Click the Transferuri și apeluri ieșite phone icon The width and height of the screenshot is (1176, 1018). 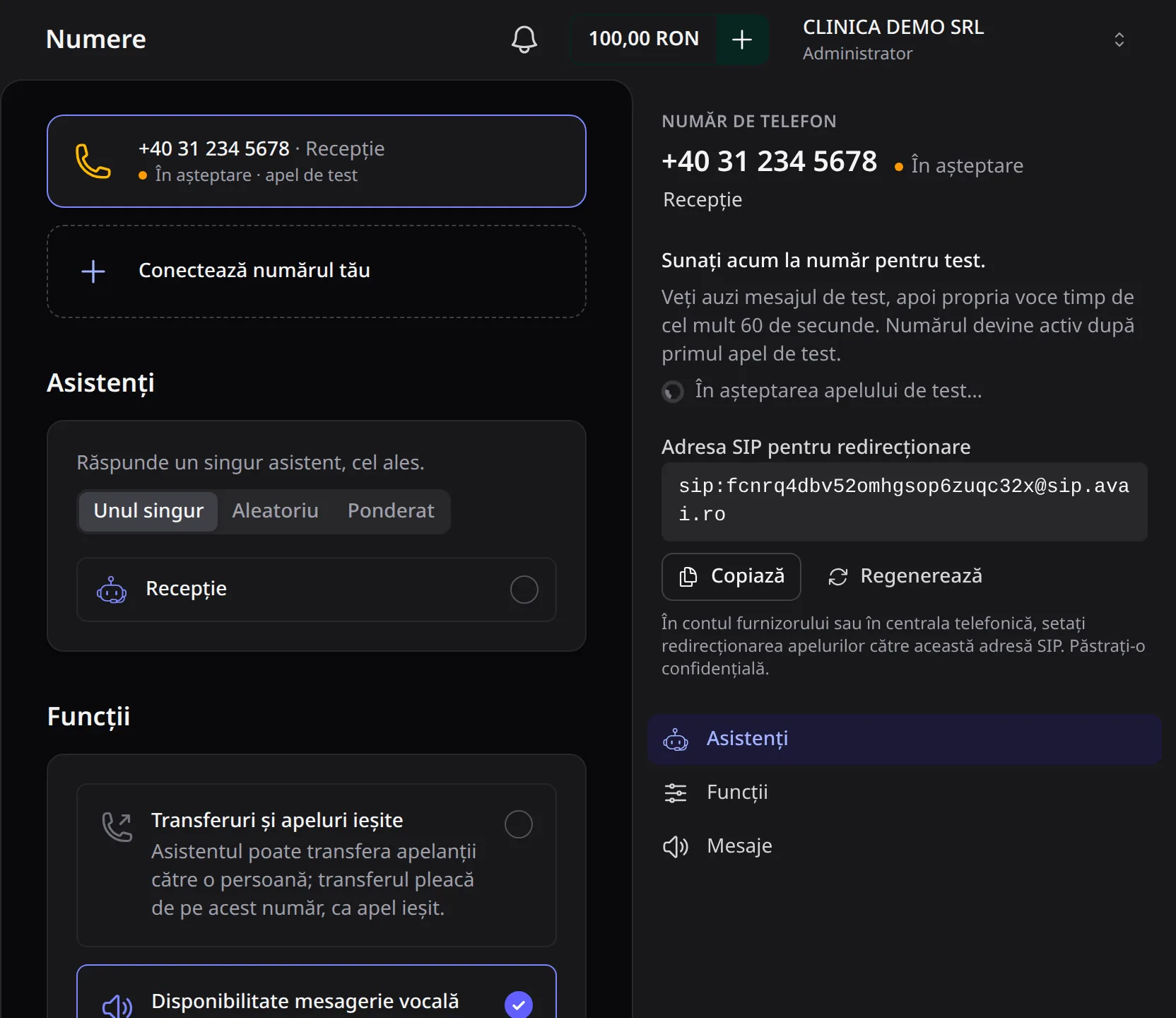click(x=117, y=826)
